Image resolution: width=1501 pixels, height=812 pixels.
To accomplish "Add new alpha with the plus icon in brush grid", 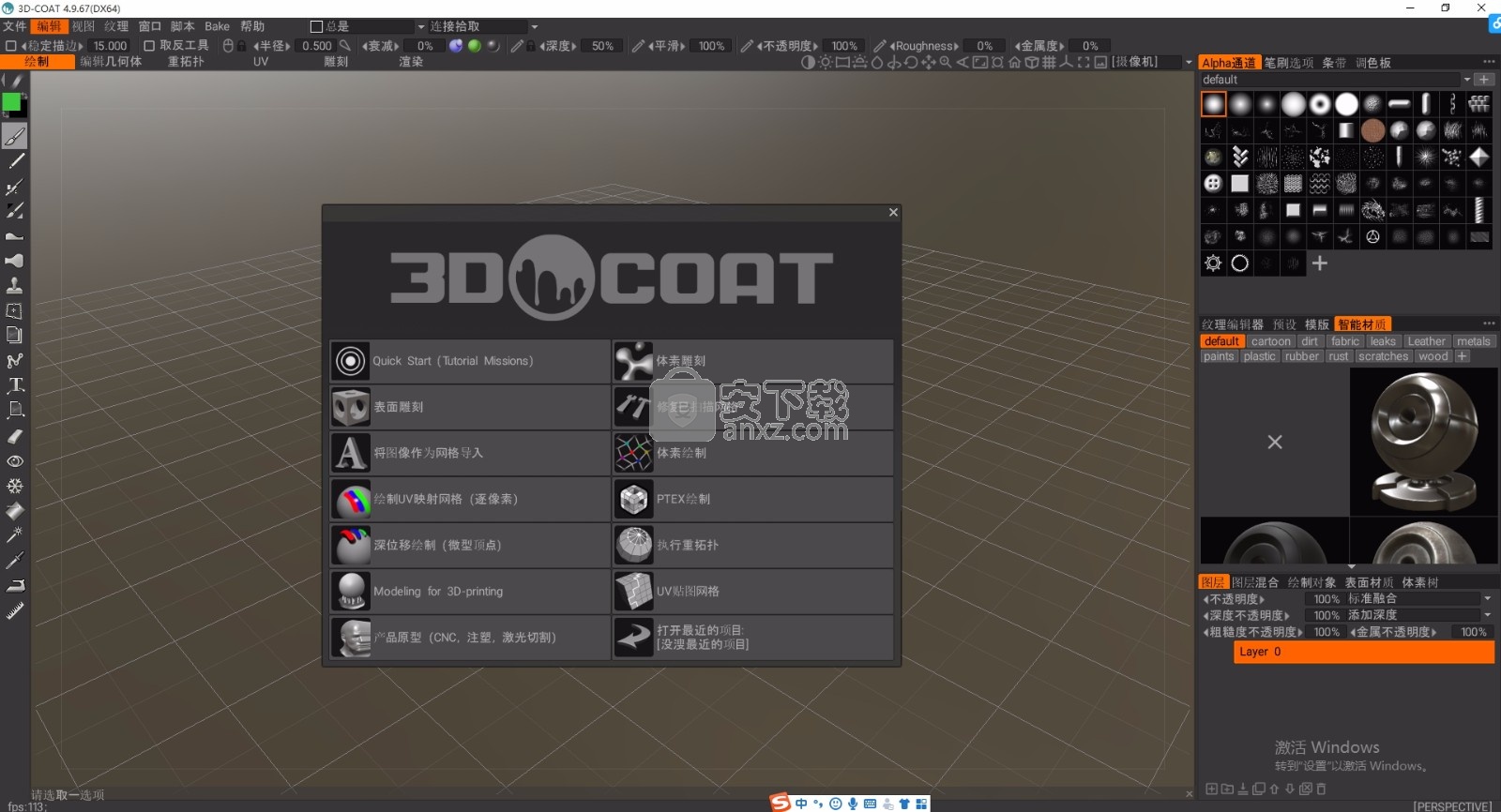I will pos(1320,263).
